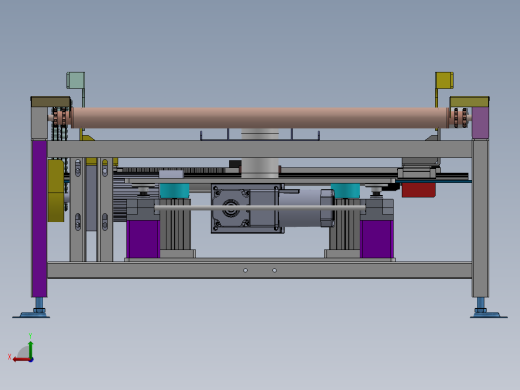Select the right teal cylinder block
Image resolution: width=520 pixels, height=390 pixels.
tap(345, 191)
